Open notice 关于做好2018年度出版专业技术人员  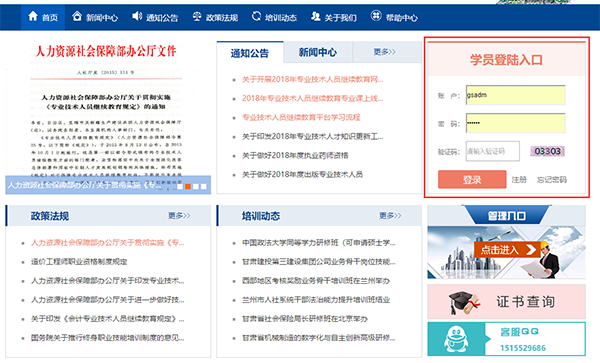[302, 174]
